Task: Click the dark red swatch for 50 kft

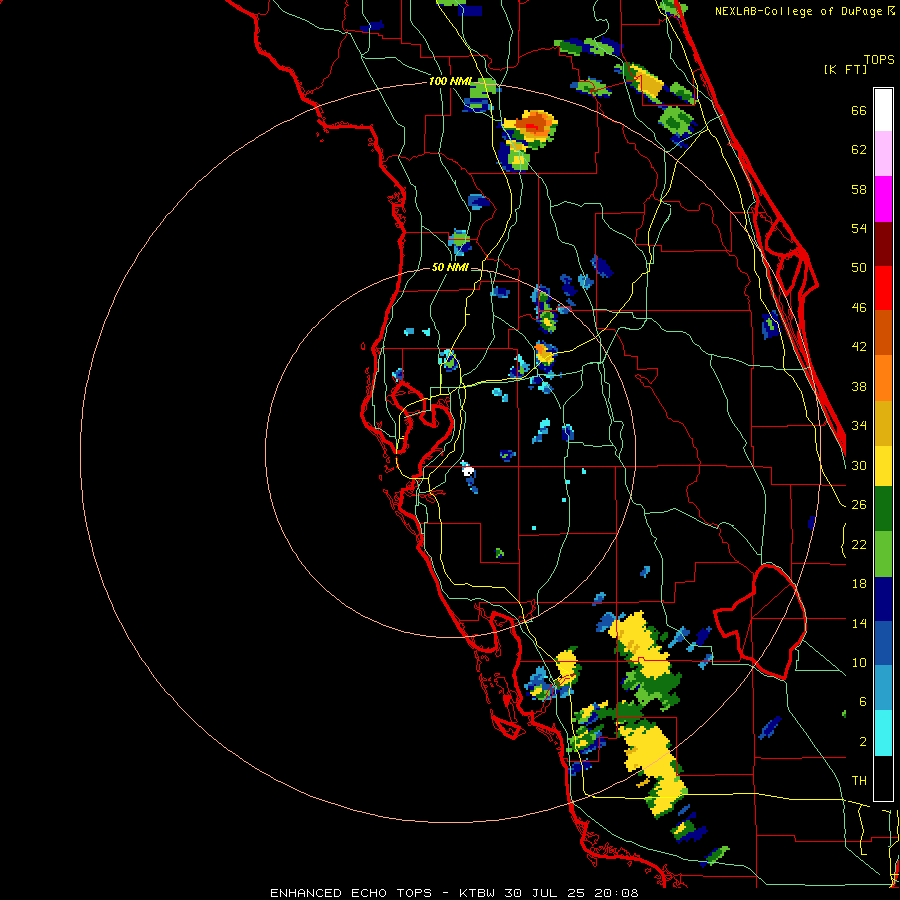Action: (x=883, y=244)
